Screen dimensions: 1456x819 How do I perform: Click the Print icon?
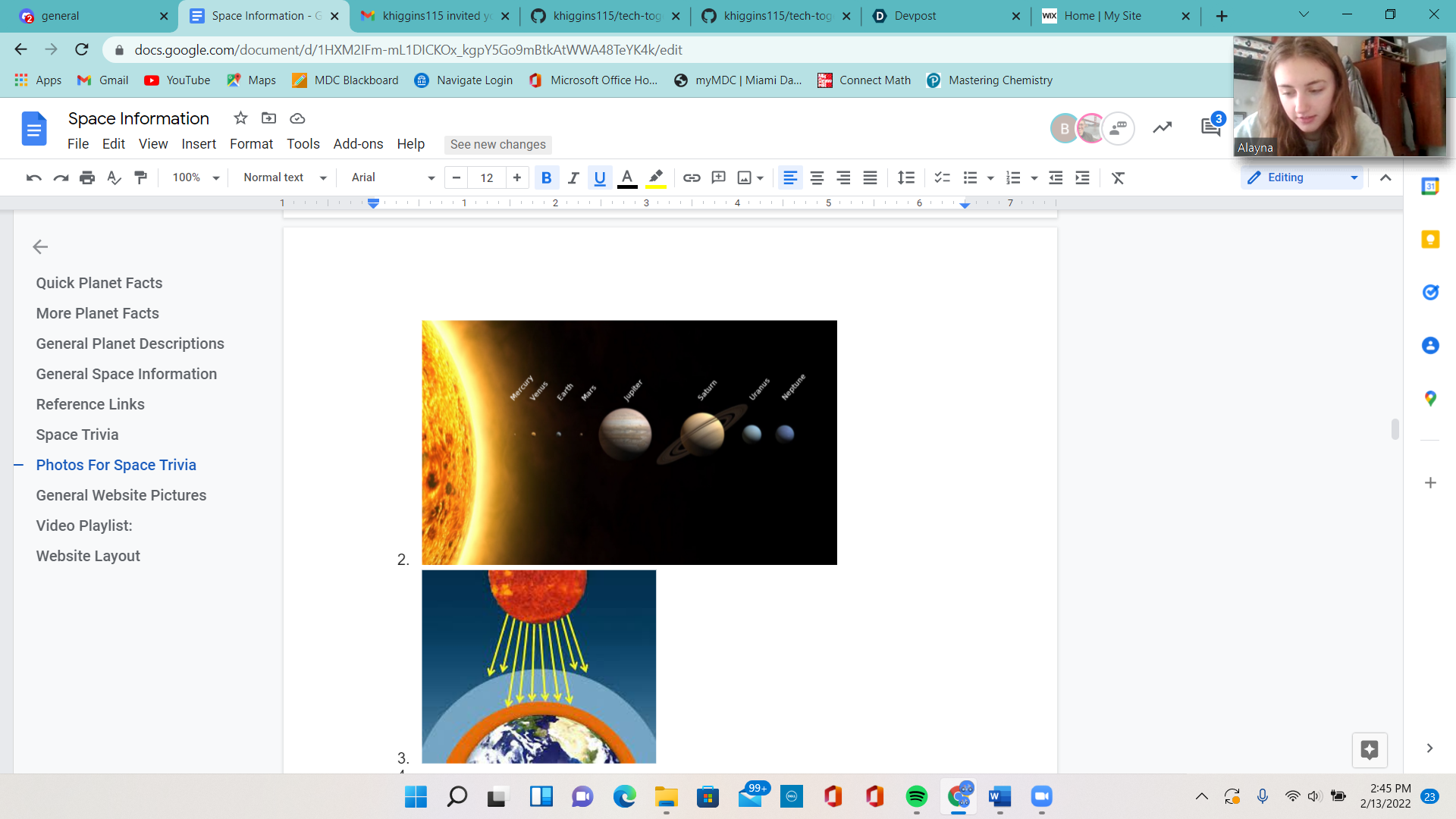pyautogui.click(x=87, y=177)
